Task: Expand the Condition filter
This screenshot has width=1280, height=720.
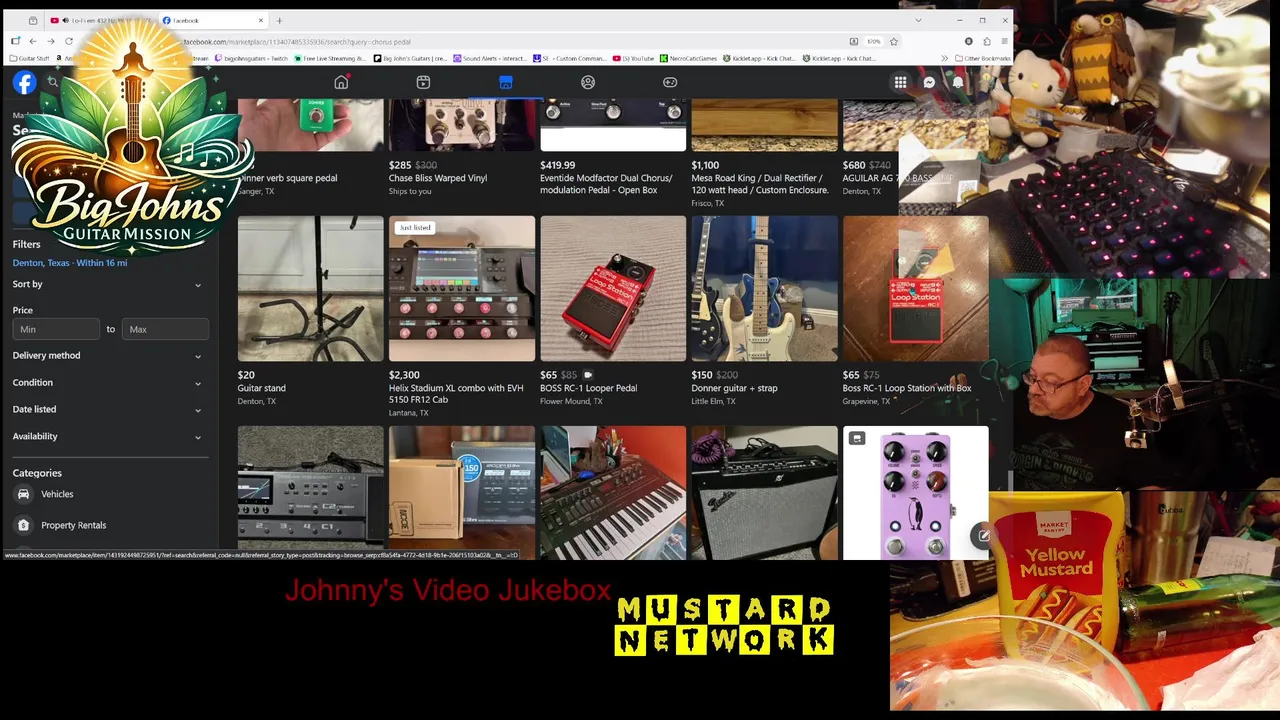Action: point(107,382)
